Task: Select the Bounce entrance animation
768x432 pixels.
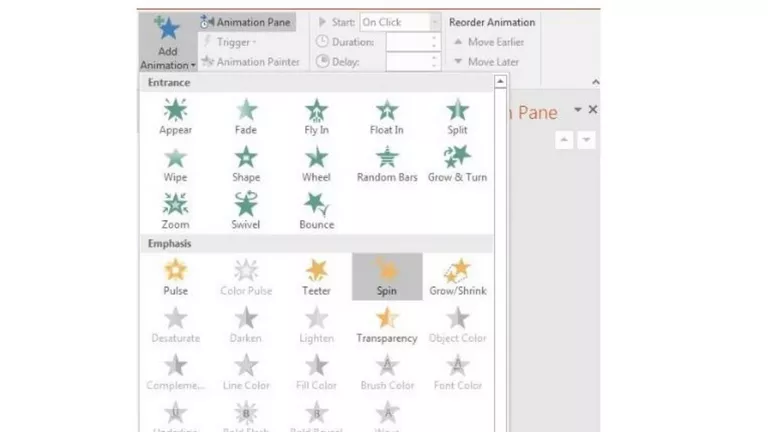Action: (x=316, y=211)
